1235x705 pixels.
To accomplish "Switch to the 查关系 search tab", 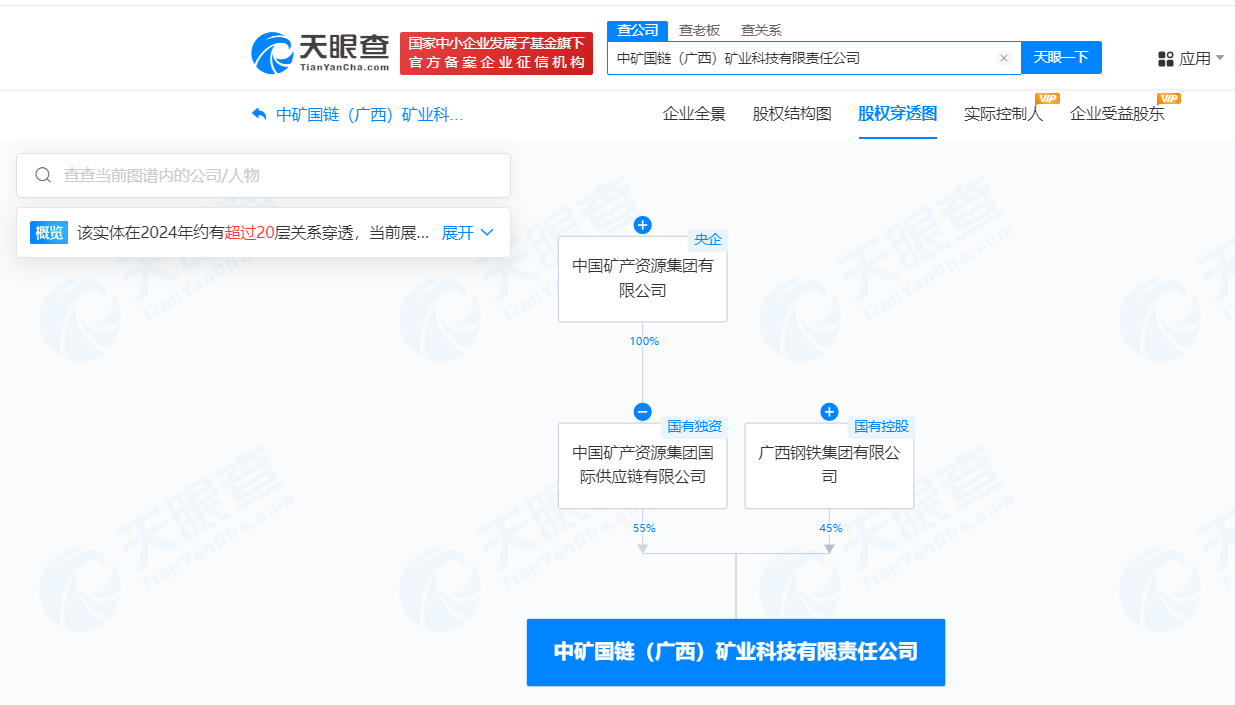I will 761,30.
